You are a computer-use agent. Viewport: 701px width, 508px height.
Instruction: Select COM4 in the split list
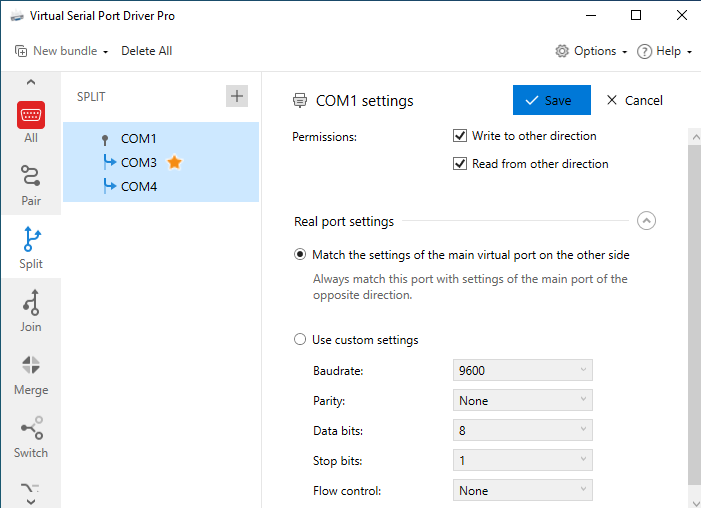point(139,186)
